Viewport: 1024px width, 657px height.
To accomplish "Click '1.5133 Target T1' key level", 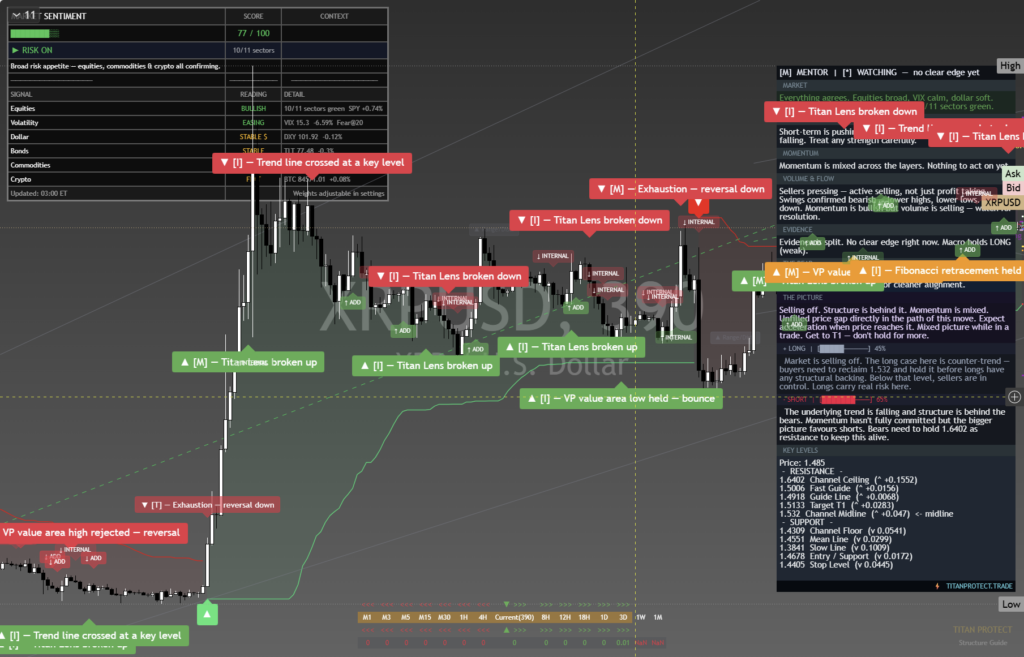I will (836, 505).
